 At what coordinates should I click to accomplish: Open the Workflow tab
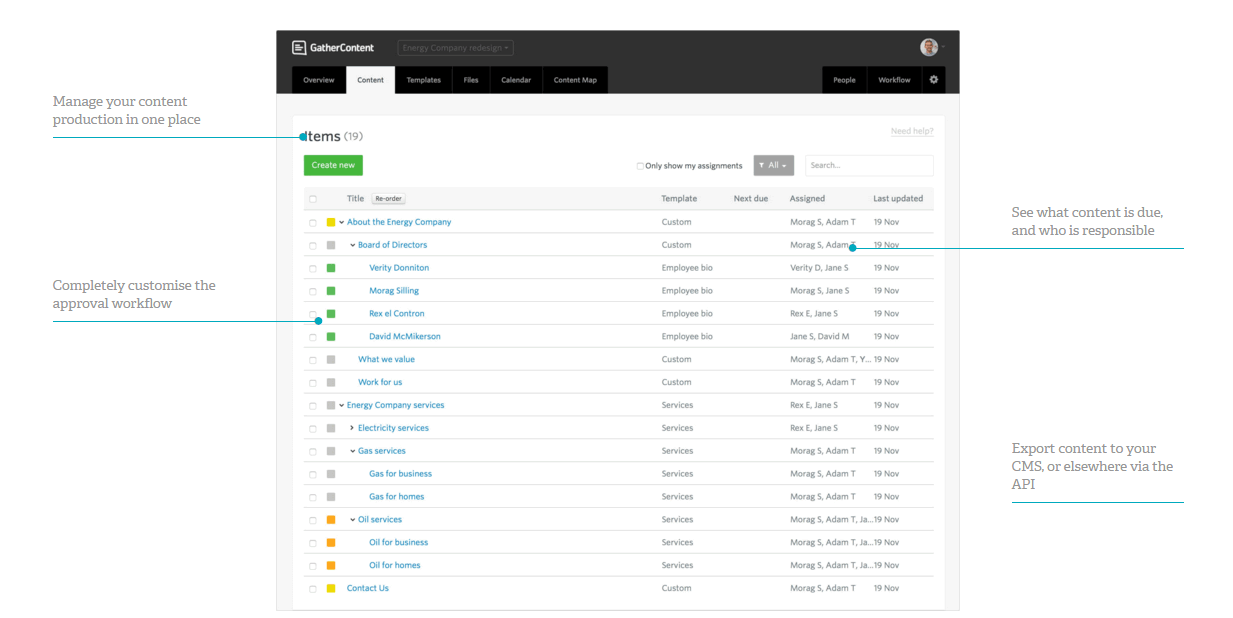(x=895, y=80)
